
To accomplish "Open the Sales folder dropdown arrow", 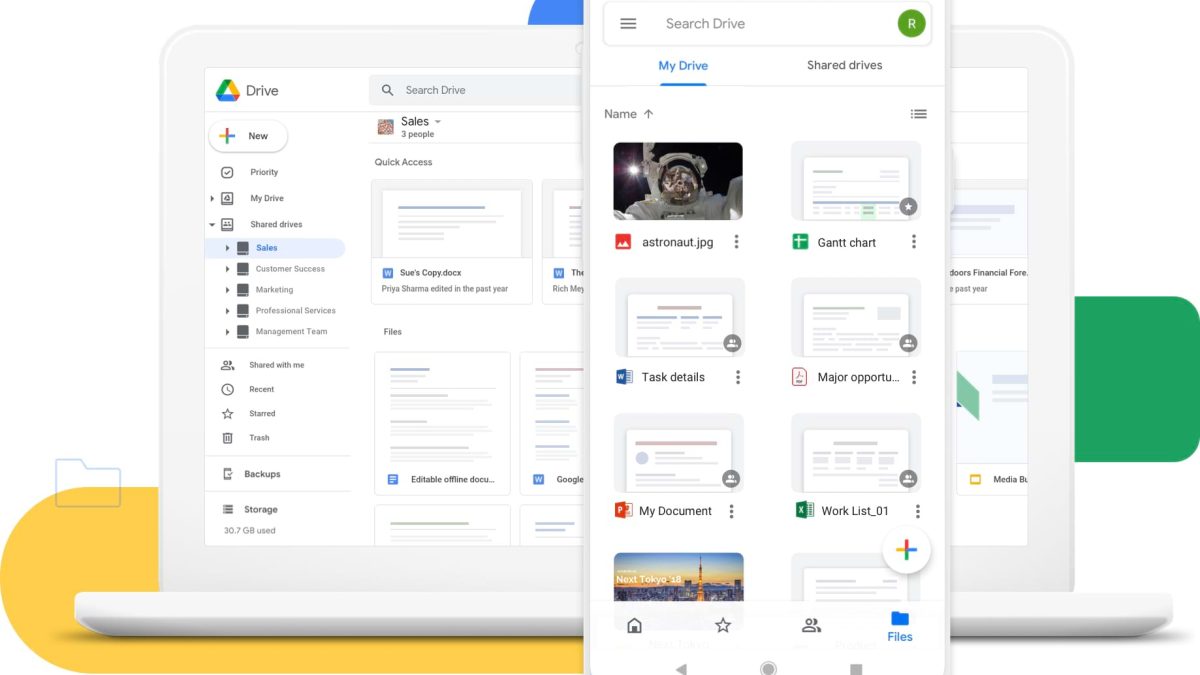I will click(438, 122).
